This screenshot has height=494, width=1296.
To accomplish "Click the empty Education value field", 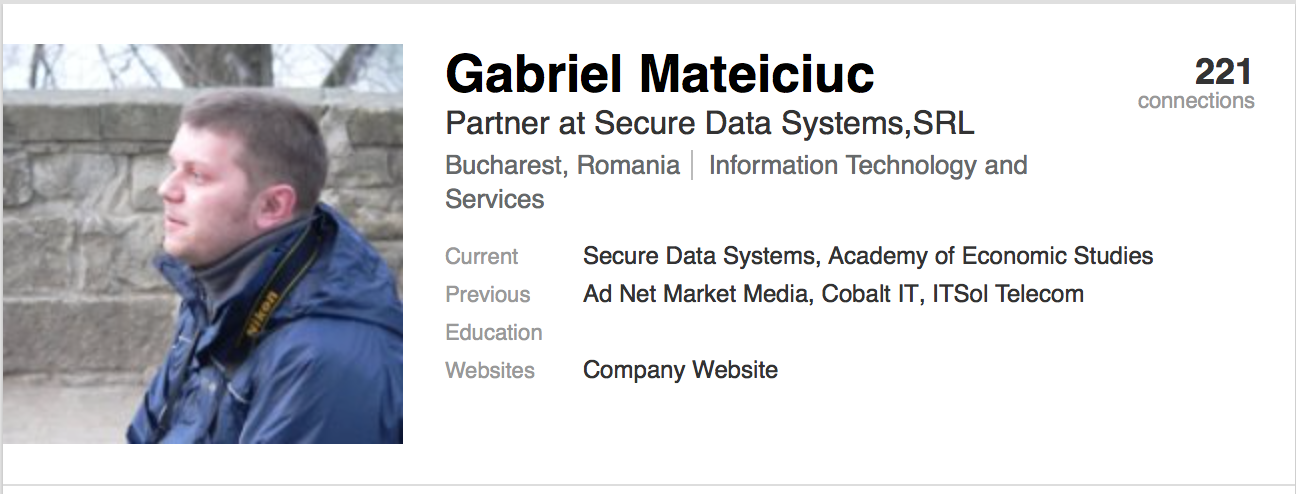I will click(x=700, y=332).
